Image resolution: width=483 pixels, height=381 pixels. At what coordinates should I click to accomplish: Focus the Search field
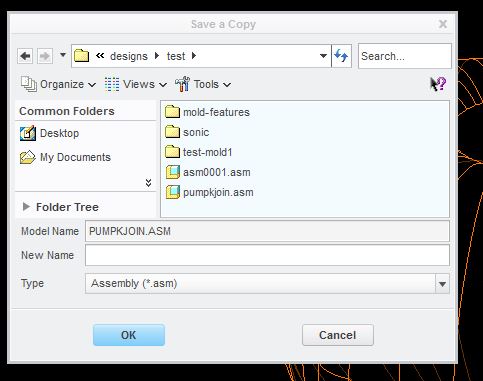[405, 56]
